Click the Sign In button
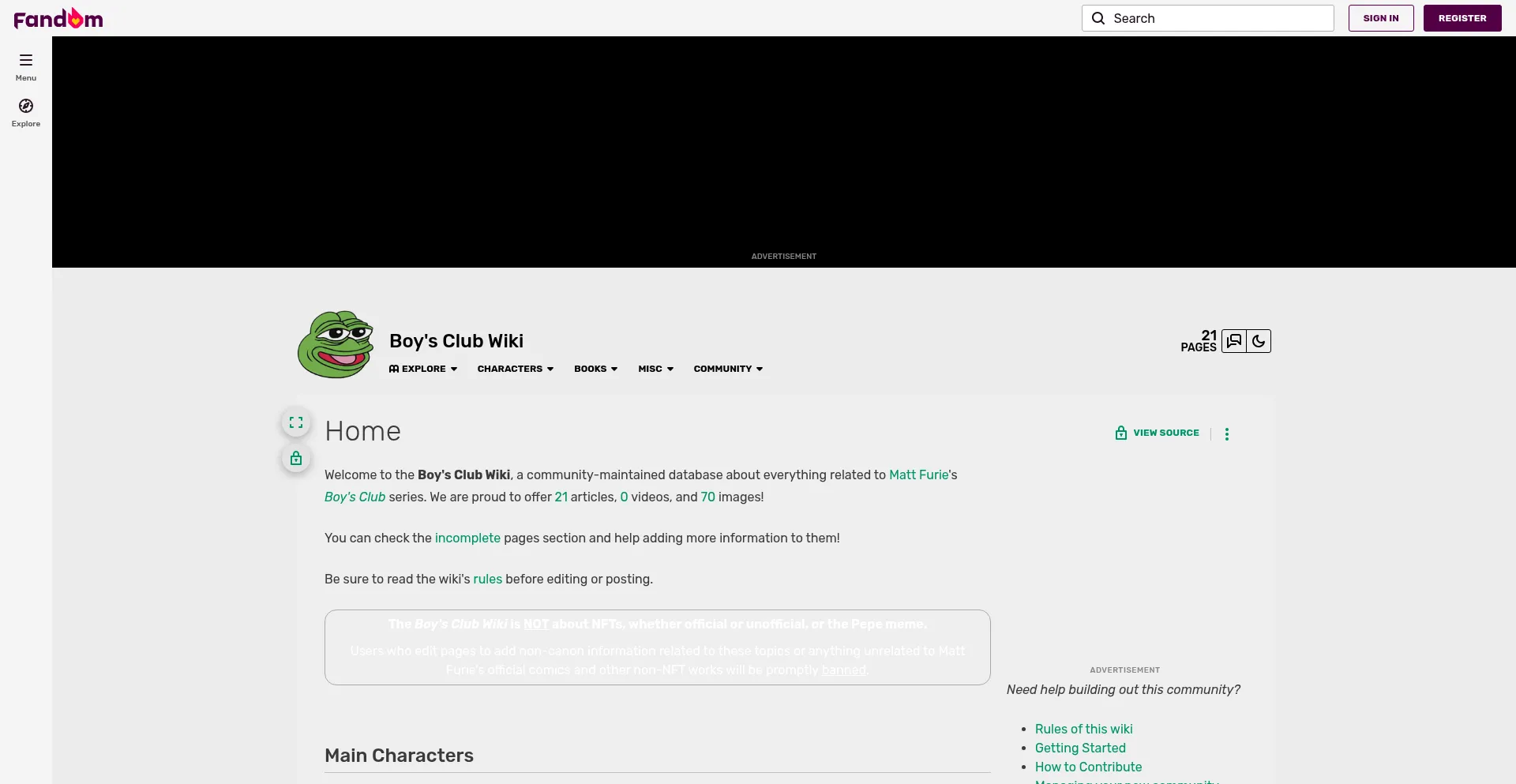Image resolution: width=1516 pixels, height=784 pixels. point(1380,18)
